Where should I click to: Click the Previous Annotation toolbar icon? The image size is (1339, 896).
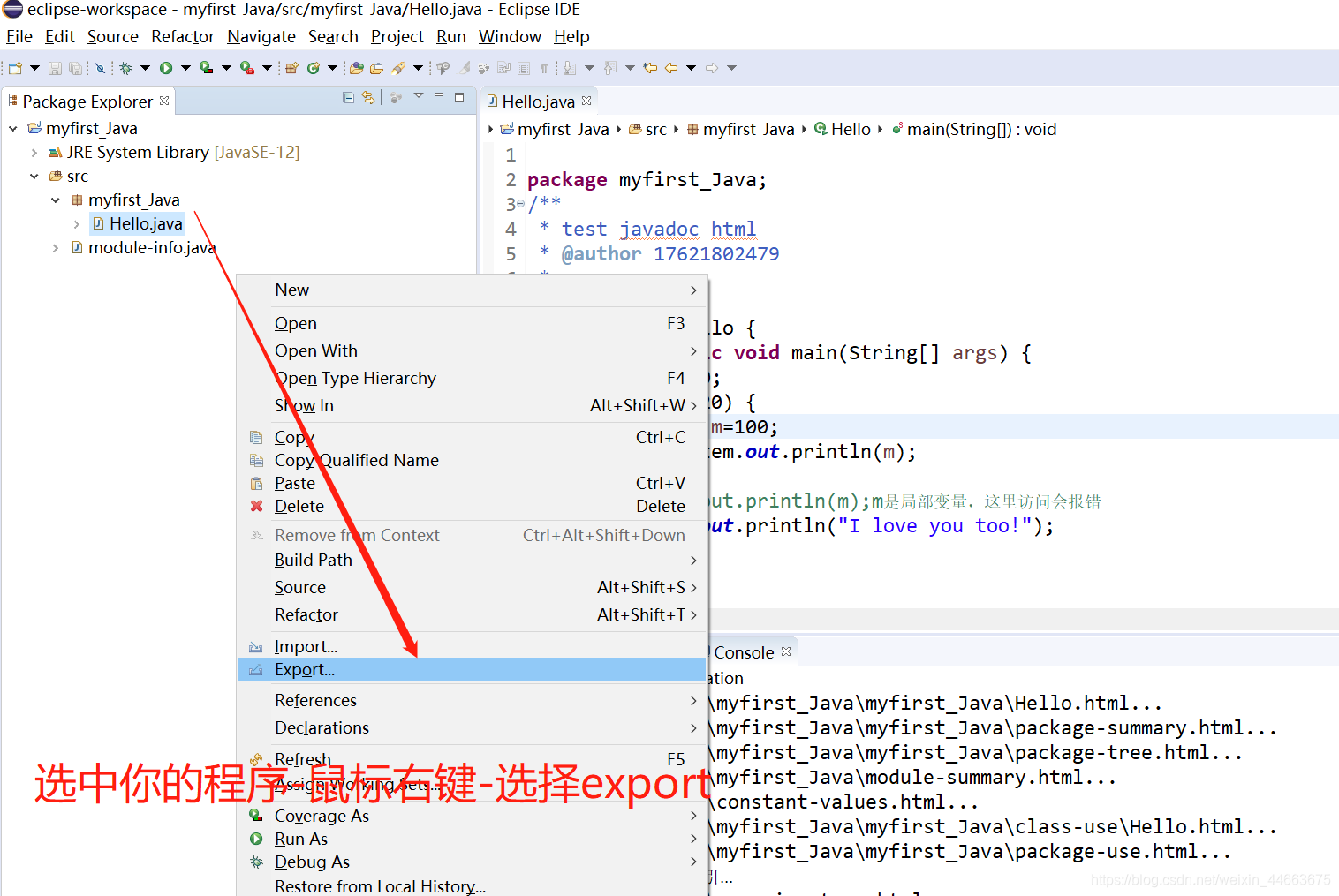[609, 68]
